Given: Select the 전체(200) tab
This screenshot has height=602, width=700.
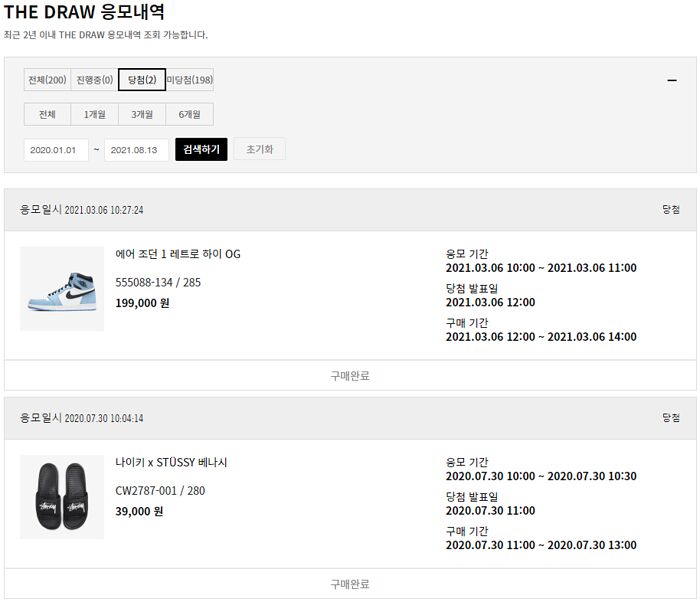Looking at the screenshot, I should [x=47, y=80].
